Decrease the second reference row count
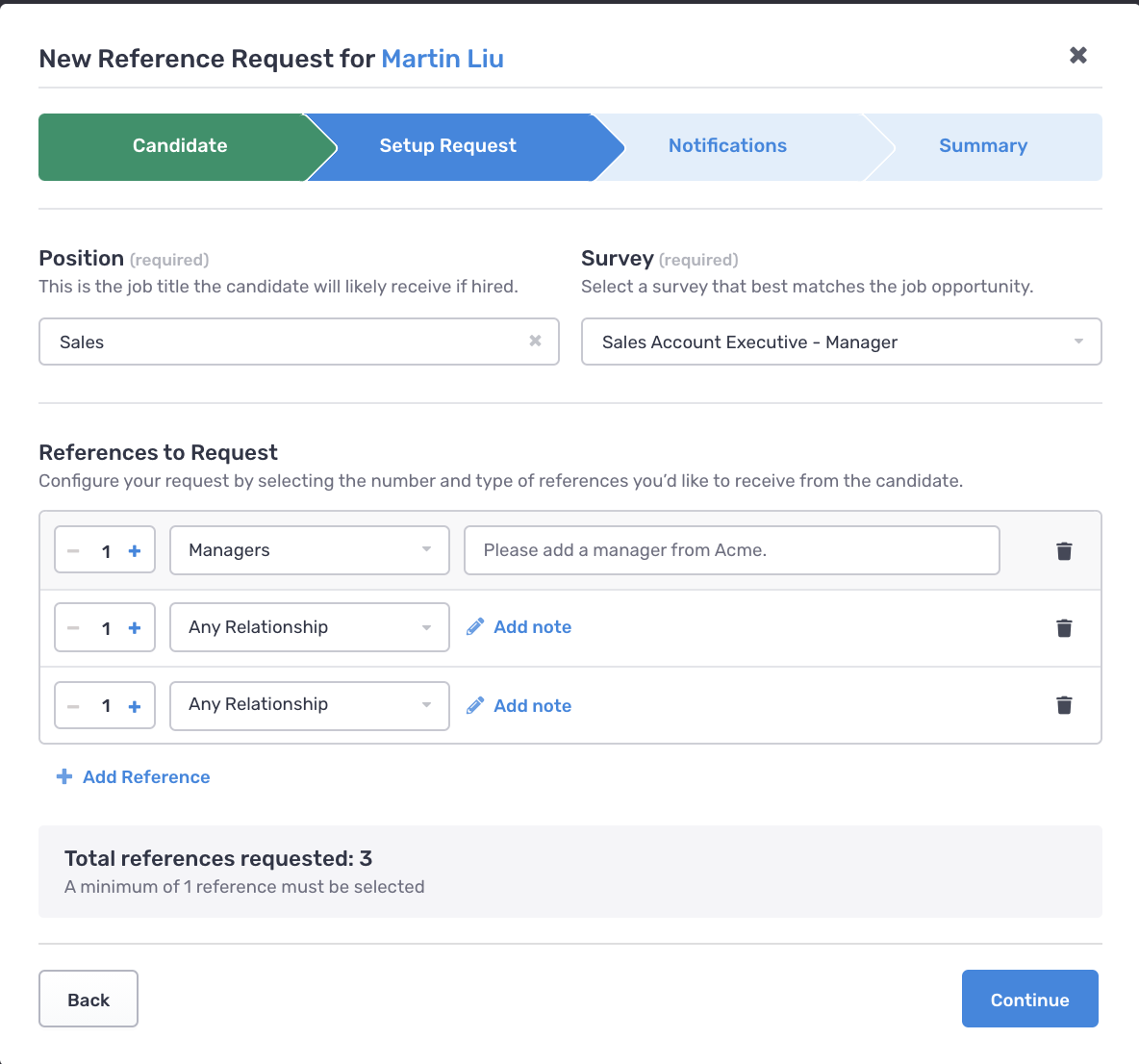Image resolution: width=1139 pixels, height=1064 pixels. pos(73,627)
